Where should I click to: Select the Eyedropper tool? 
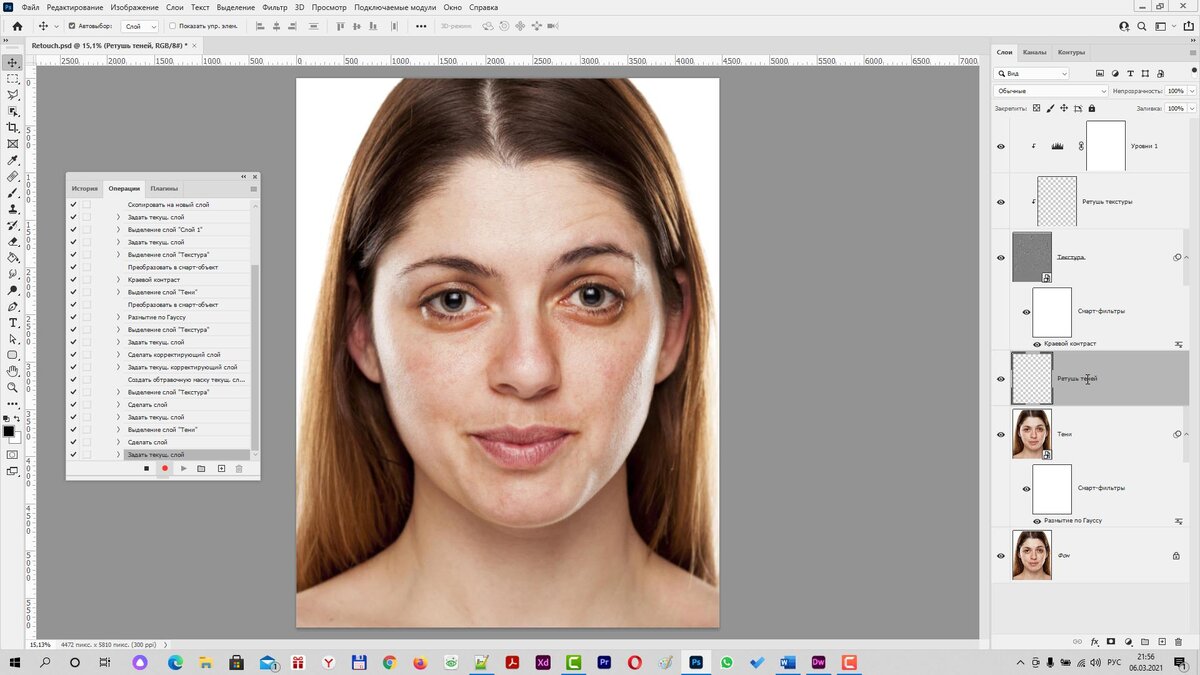click(x=13, y=160)
